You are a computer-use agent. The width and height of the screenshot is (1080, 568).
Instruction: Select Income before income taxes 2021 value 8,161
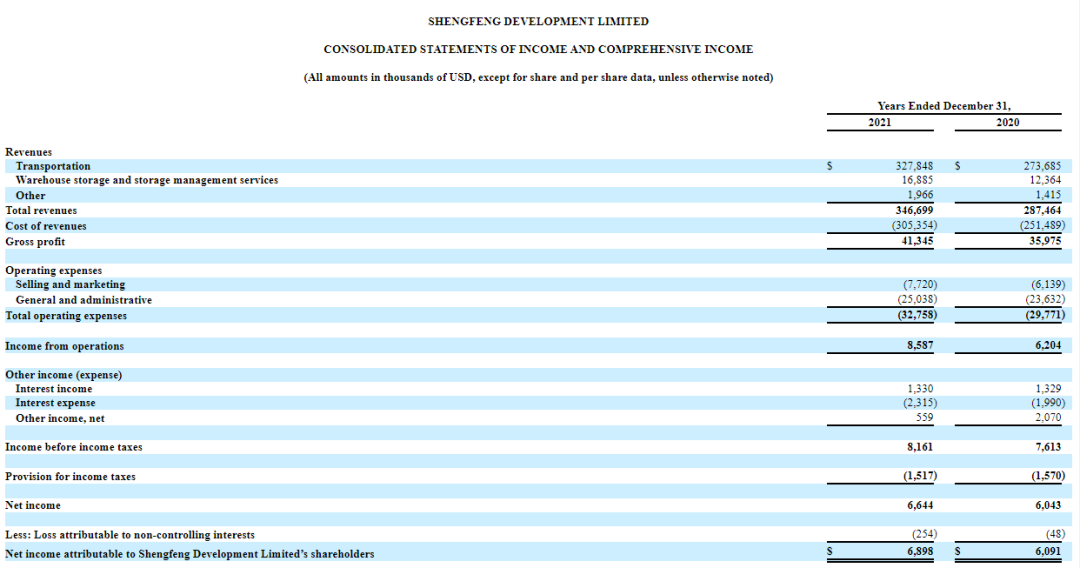pos(920,447)
